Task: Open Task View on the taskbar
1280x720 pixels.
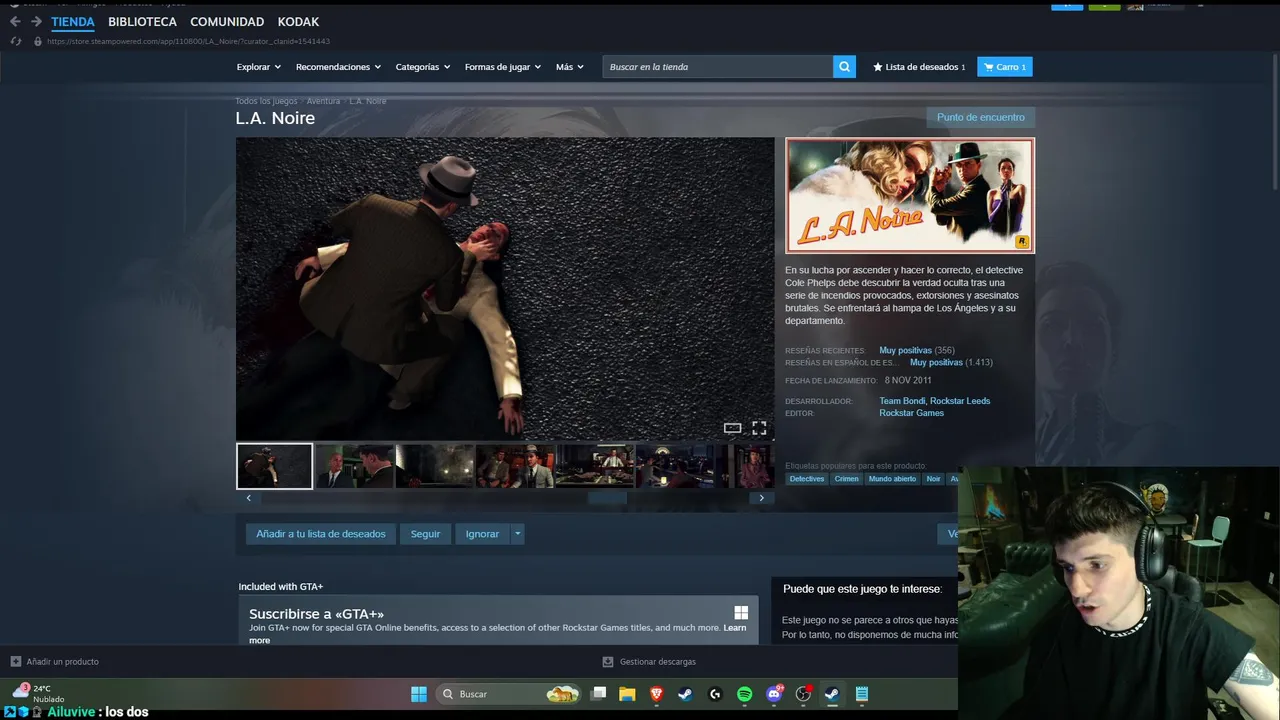Action: [598, 694]
